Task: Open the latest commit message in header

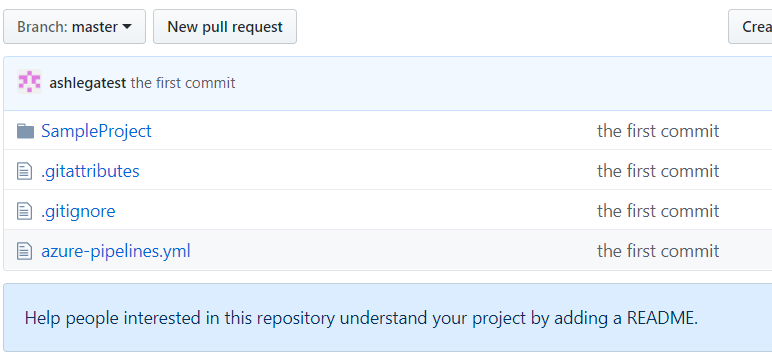Action: click(183, 83)
